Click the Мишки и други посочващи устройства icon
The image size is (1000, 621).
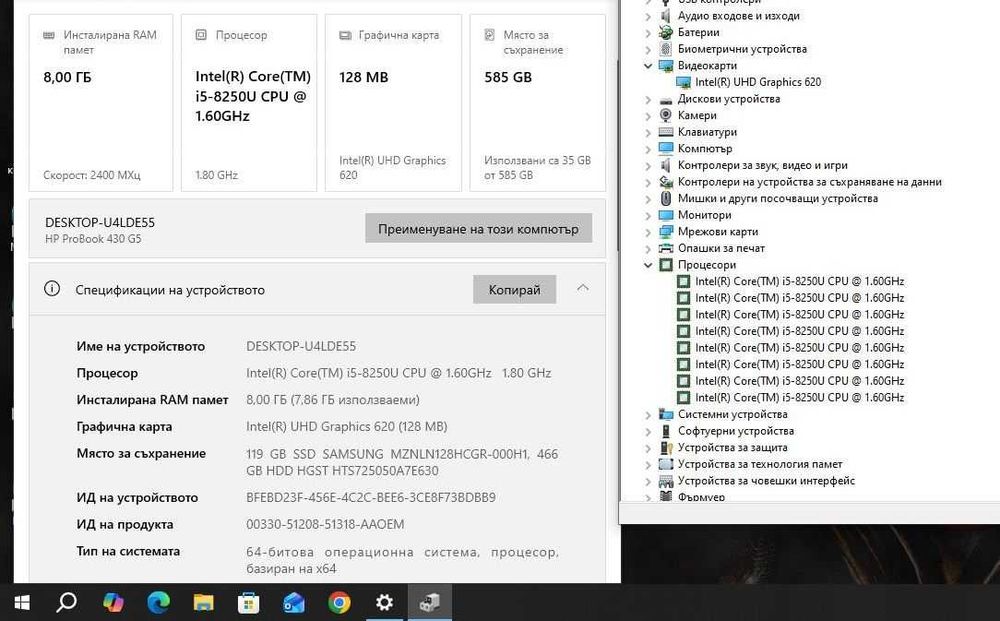666,198
